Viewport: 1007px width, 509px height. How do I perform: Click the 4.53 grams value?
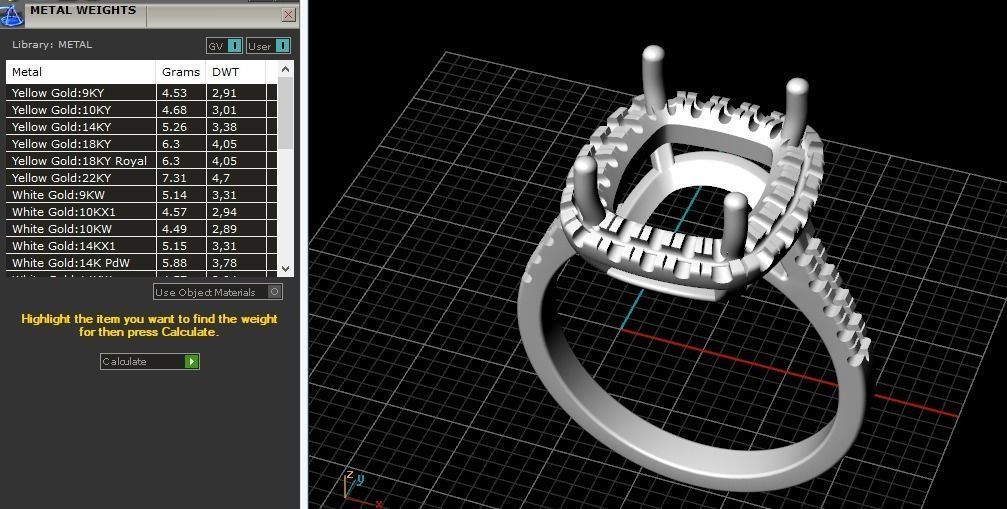[x=175, y=93]
